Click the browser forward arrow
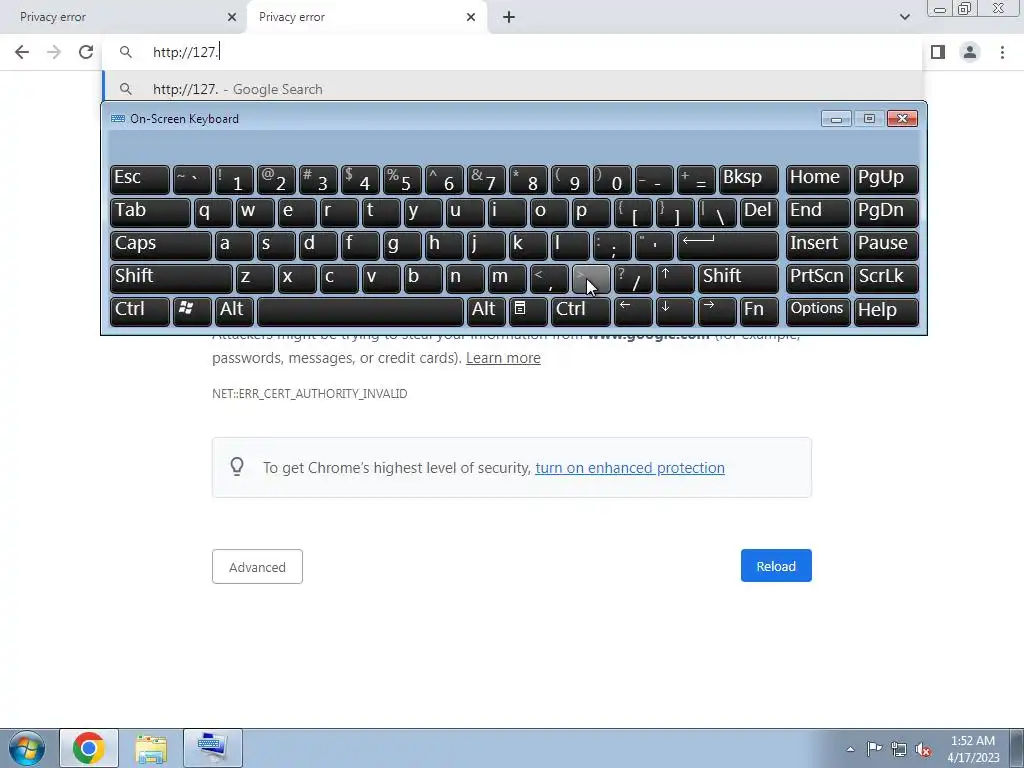1024x768 pixels. click(54, 52)
